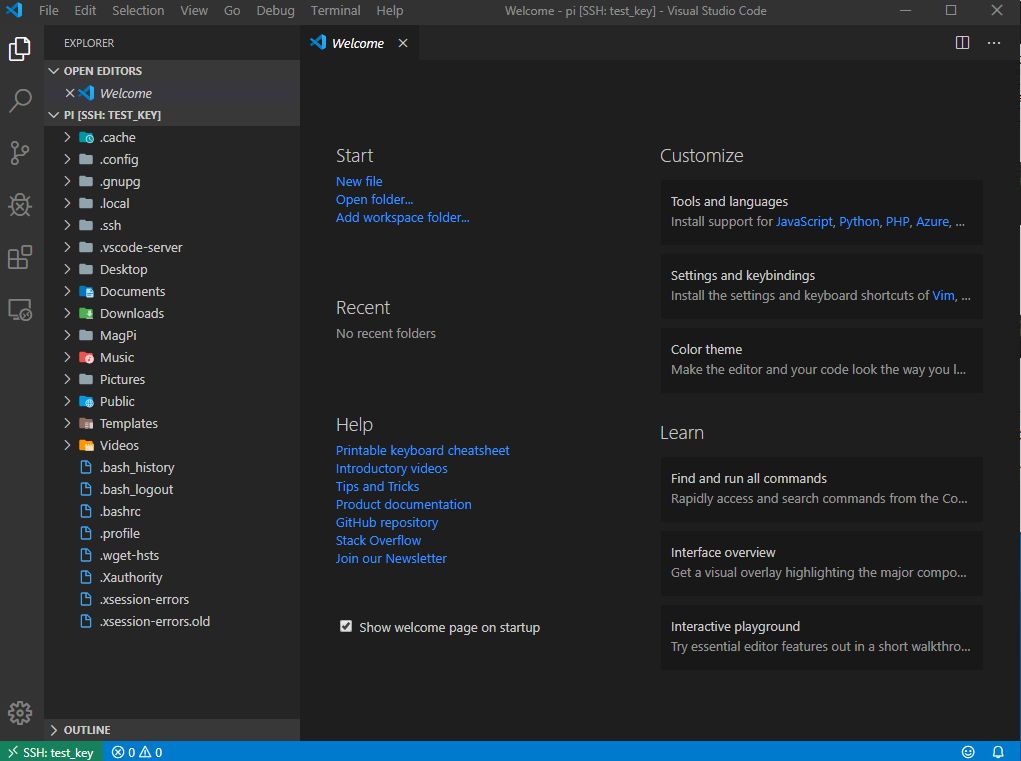Open the Debug view bug icon
Viewport: 1021px width, 761px height.
click(20, 205)
